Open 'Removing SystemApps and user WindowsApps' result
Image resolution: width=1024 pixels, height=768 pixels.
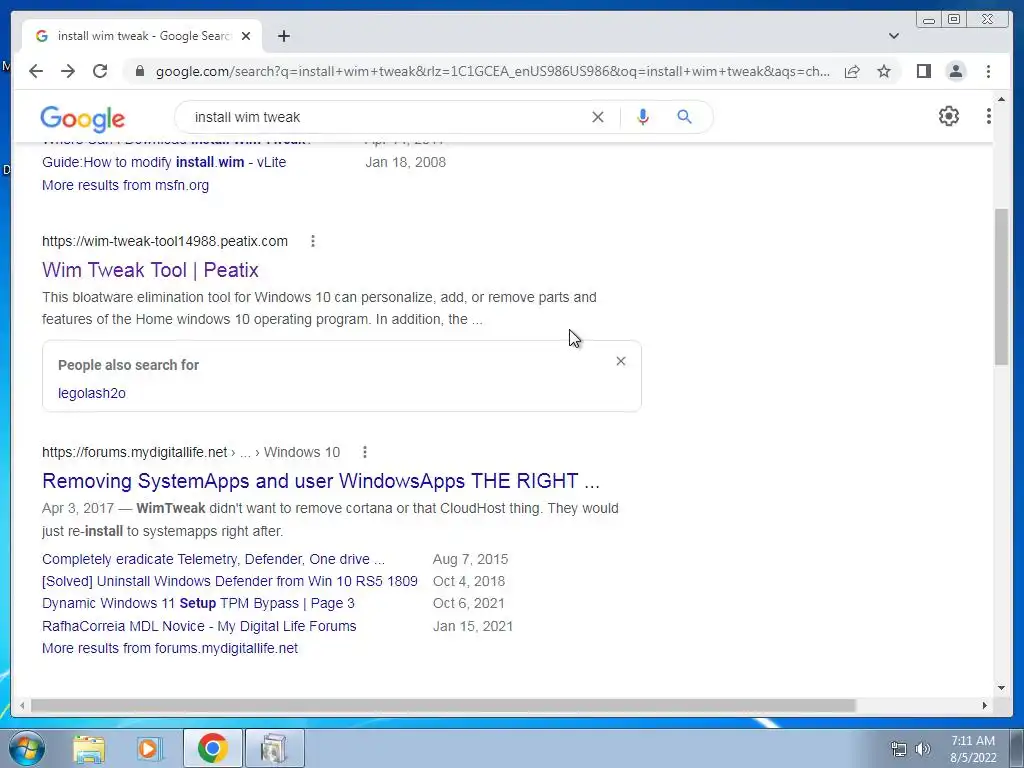point(321,481)
